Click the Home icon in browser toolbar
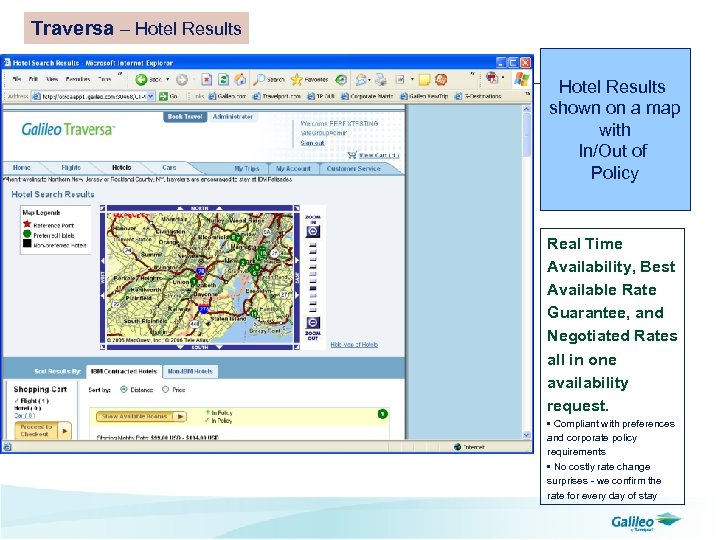 tap(240, 79)
